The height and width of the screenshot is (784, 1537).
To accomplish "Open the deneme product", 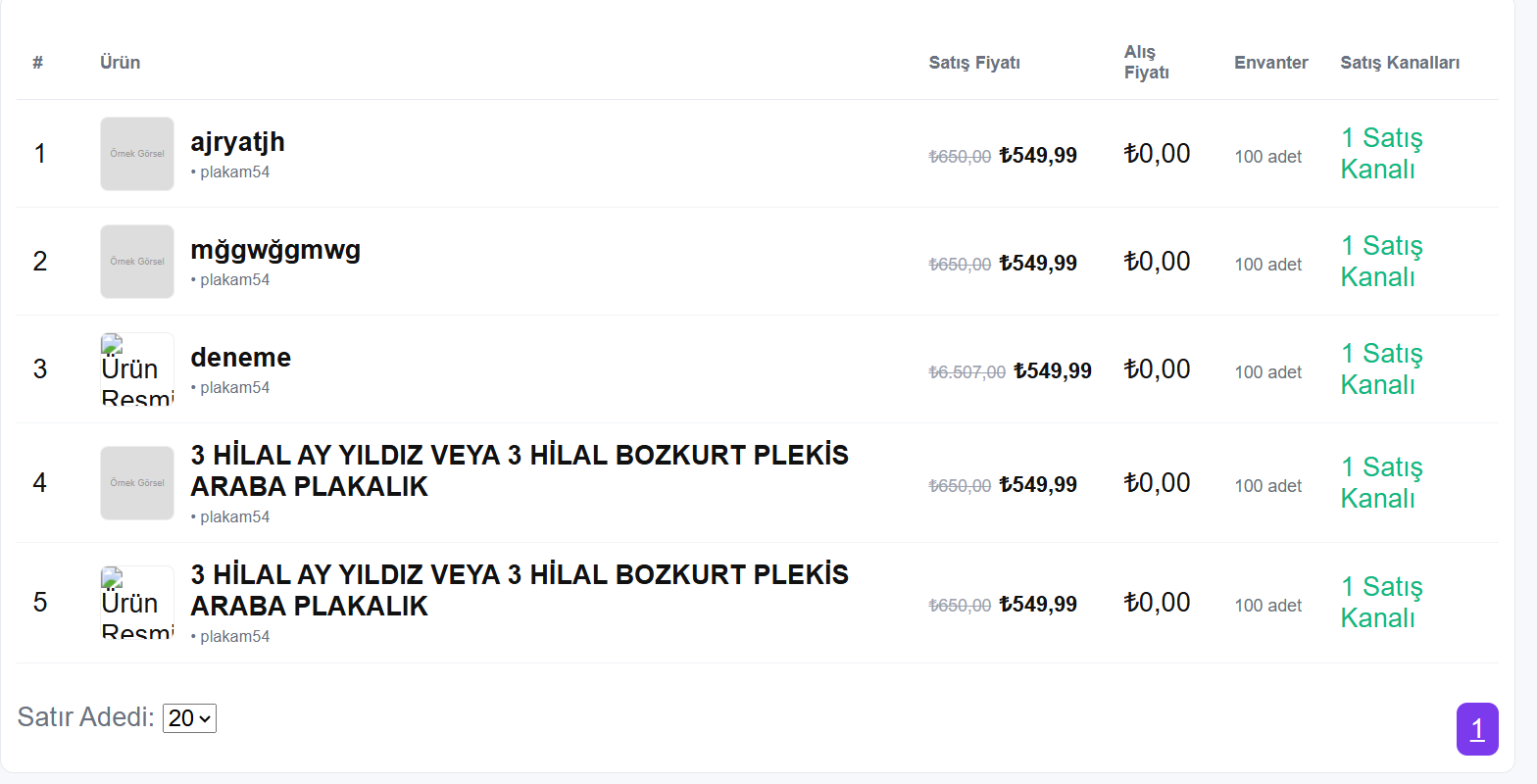I will (240, 358).
